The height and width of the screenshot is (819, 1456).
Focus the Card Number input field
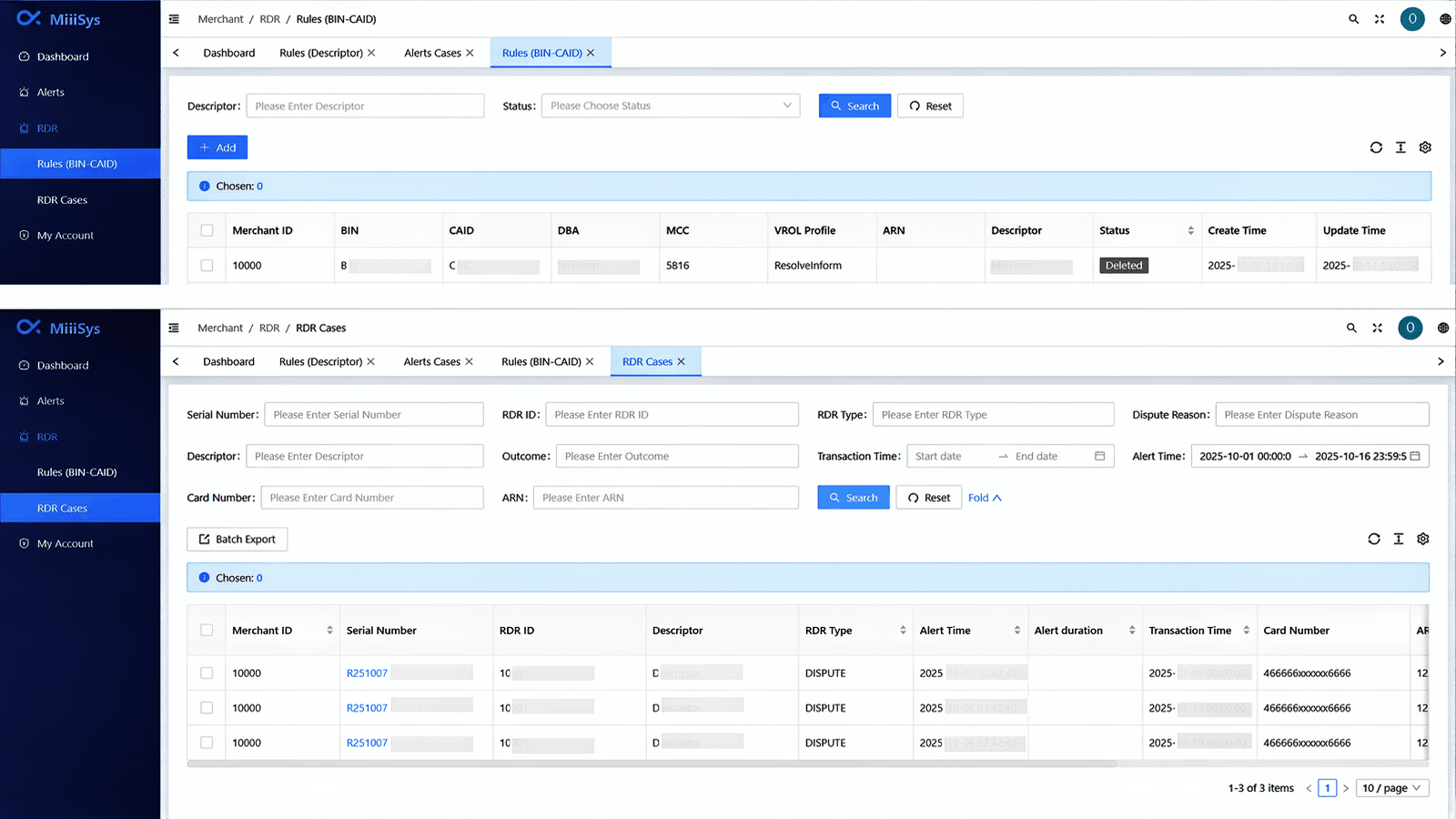tap(372, 498)
